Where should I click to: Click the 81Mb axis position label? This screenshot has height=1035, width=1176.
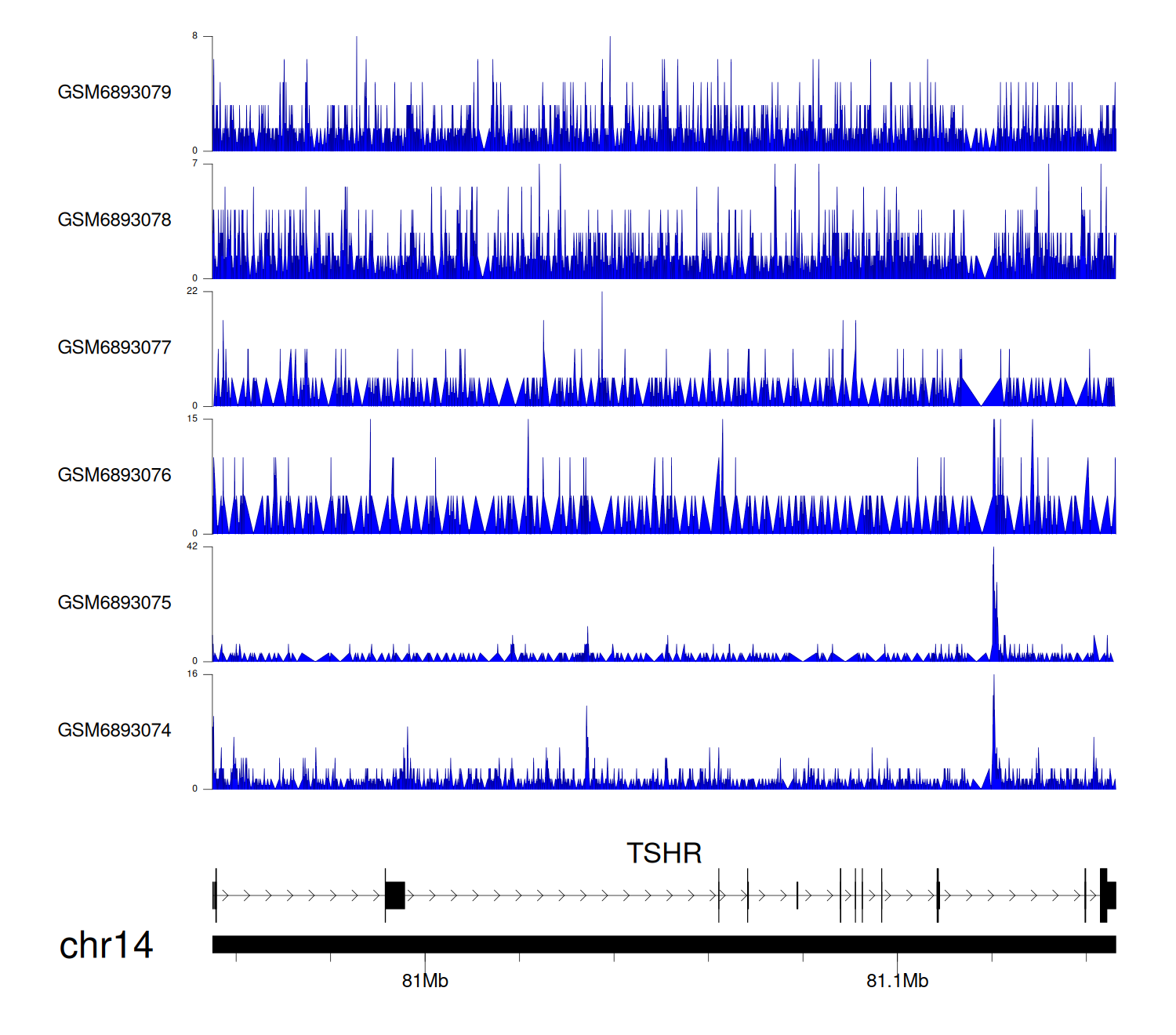(425, 981)
